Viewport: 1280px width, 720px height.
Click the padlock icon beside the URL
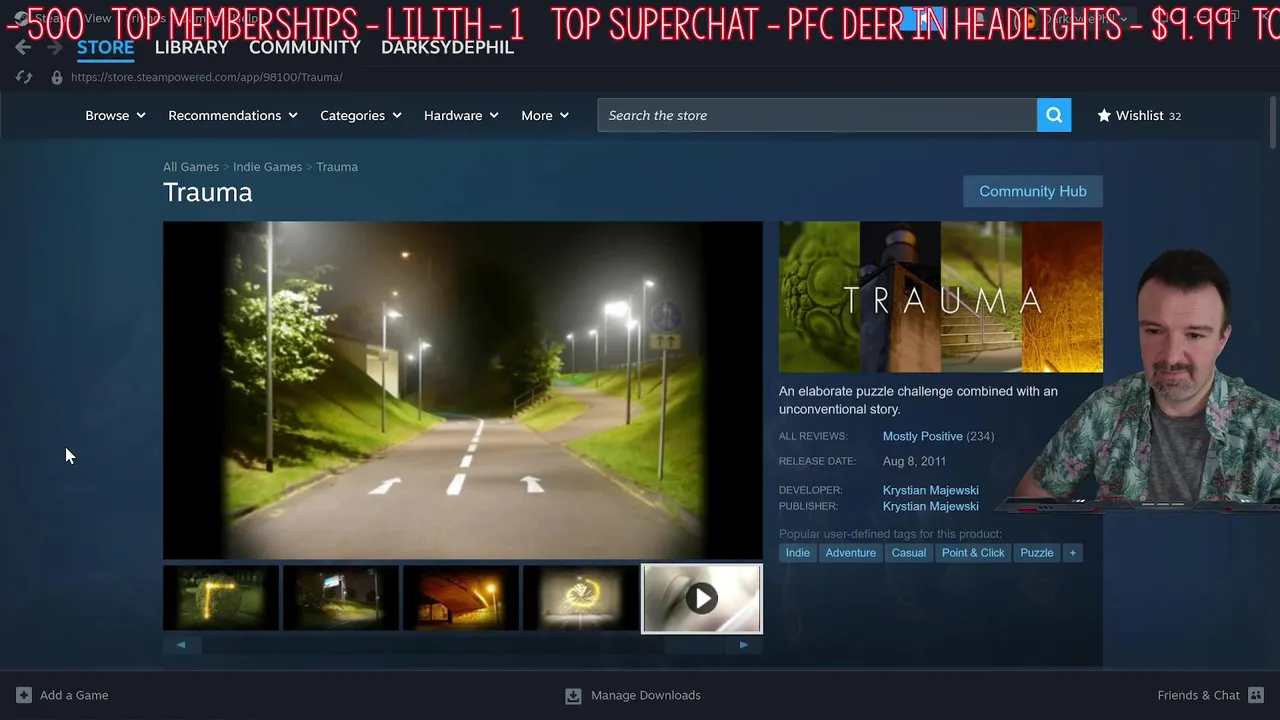point(57,77)
